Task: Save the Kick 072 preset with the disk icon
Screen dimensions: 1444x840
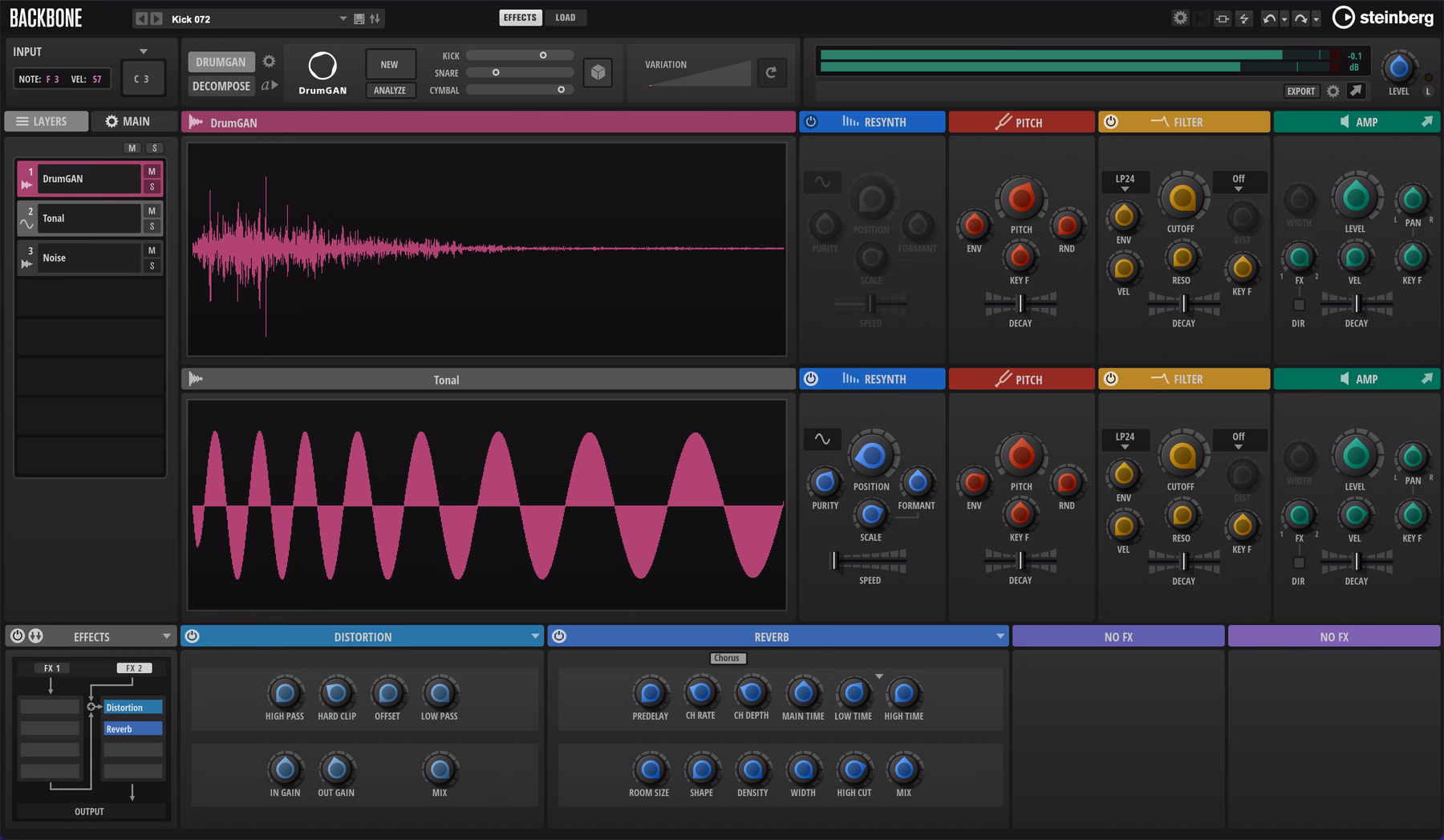Action: click(359, 18)
